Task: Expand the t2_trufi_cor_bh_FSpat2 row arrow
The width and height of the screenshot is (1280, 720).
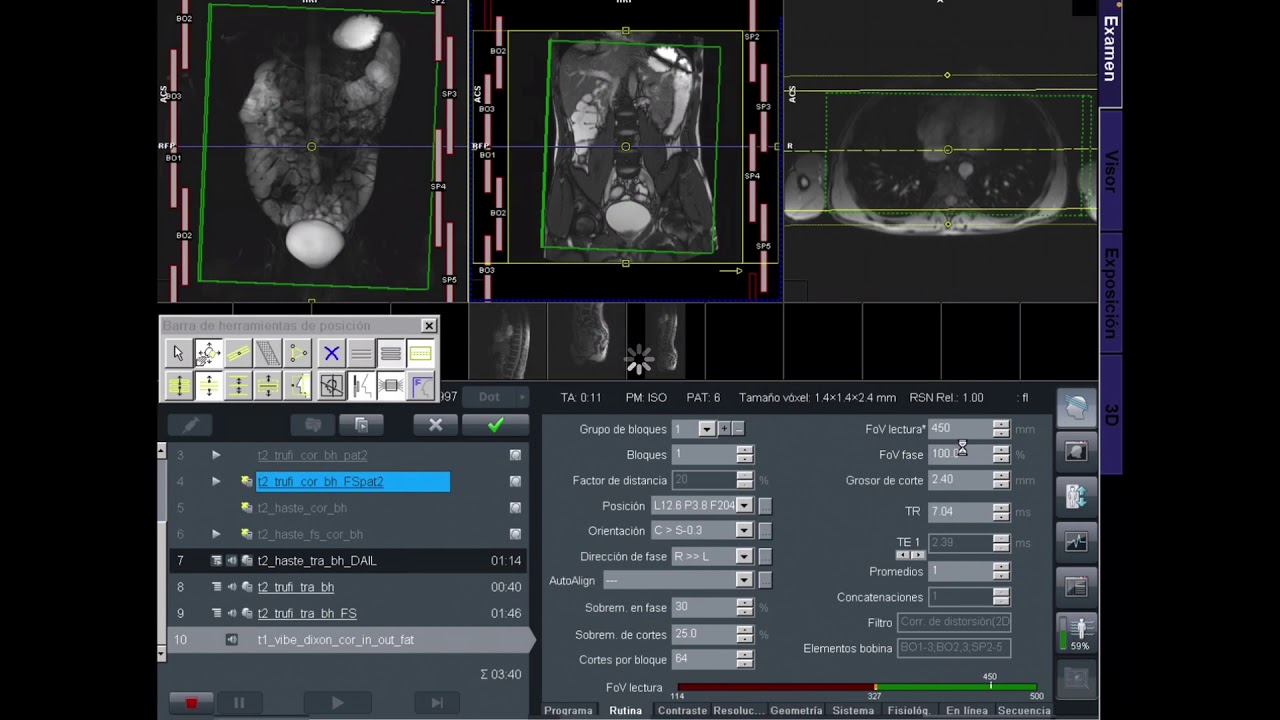Action: pos(216,481)
